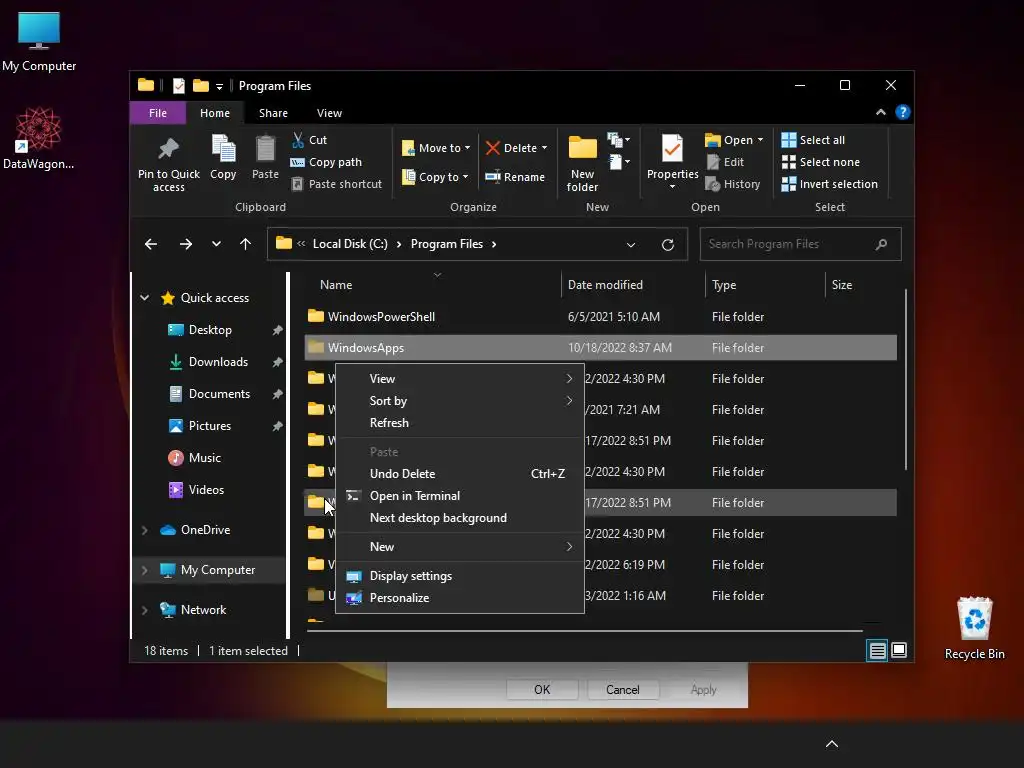Screen dimensions: 1024x768
Task: Click the vertical scrollbar of file list
Action: pos(905,380)
